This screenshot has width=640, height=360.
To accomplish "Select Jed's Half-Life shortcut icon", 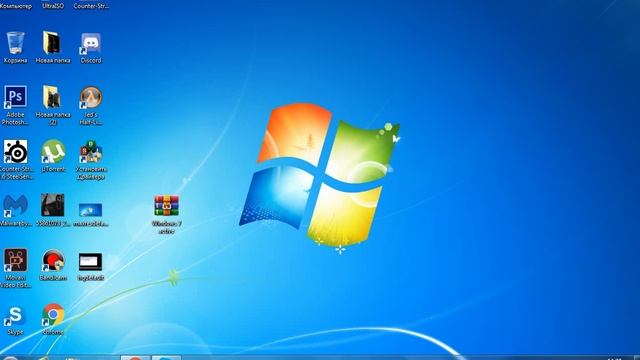I will click(x=91, y=97).
